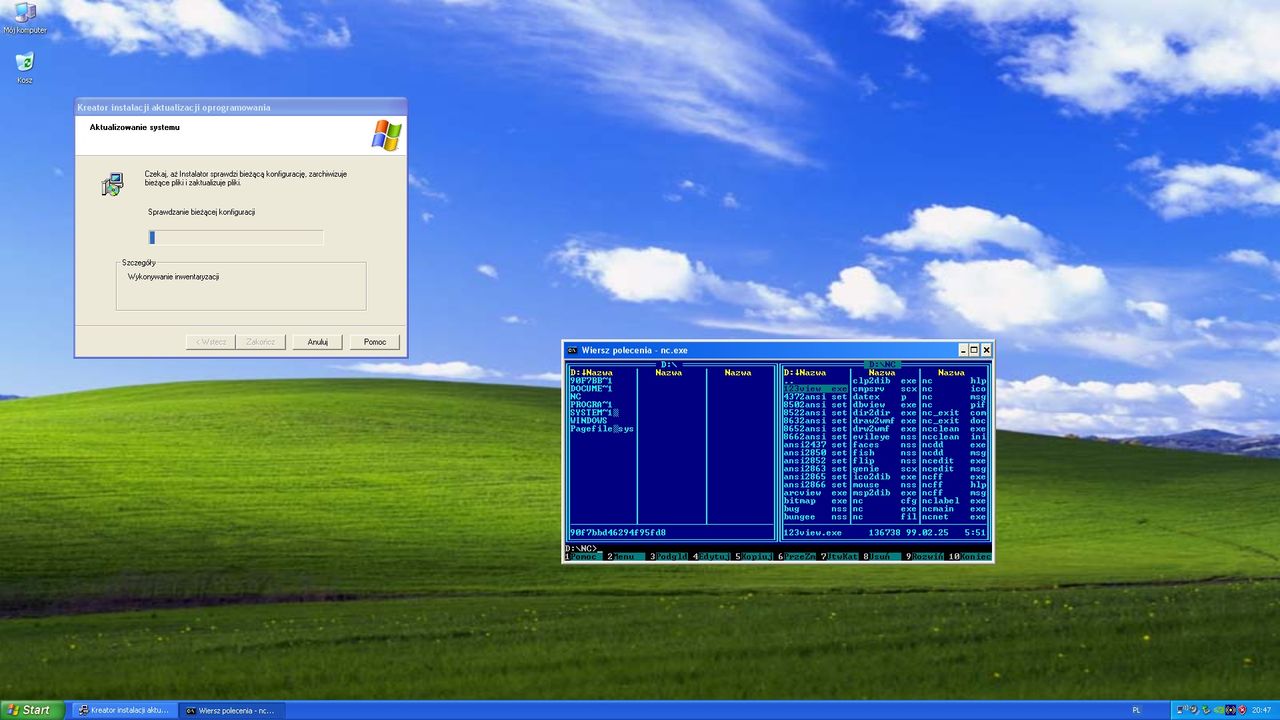This screenshot has height=720, width=1280.
Task: Click 10 Koniec in NC function bar
Action: (969, 556)
